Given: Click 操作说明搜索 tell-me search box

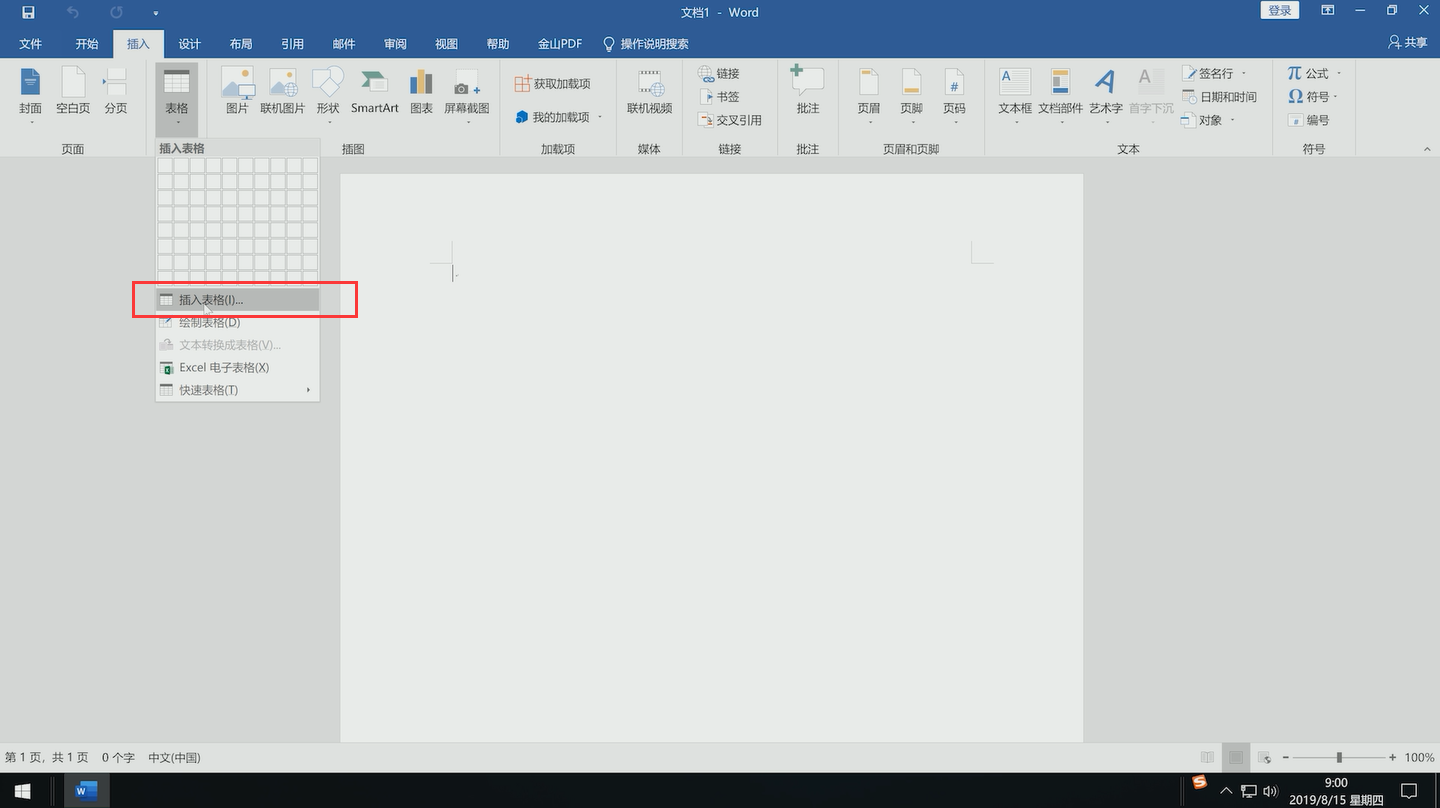Looking at the screenshot, I should click(x=646, y=44).
